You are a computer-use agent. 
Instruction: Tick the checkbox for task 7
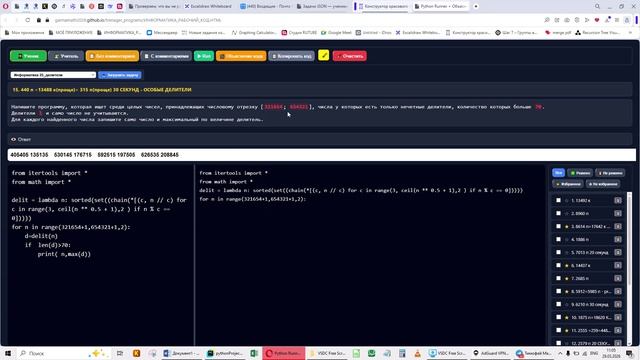point(558,278)
